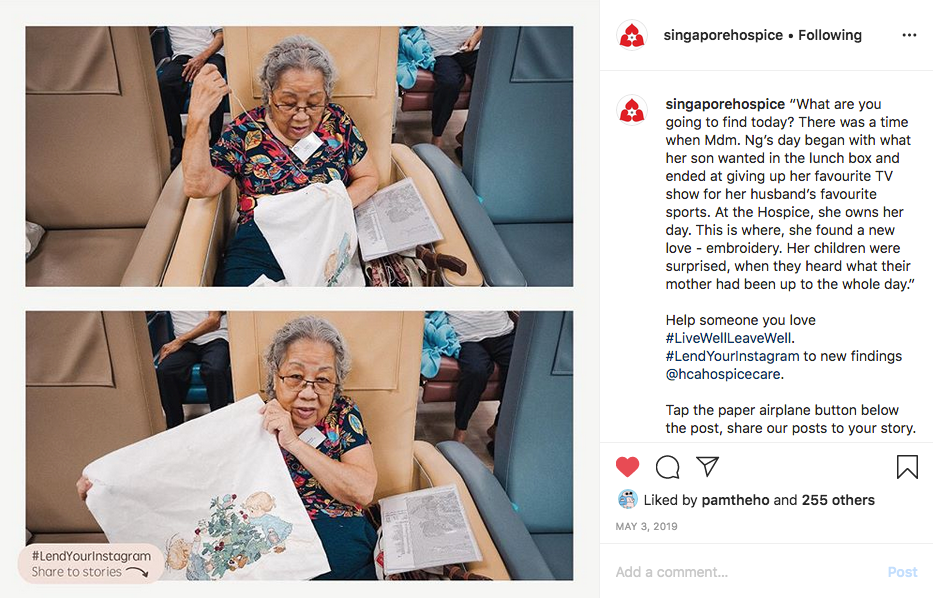Save post using bookmark icon
The image size is (933, 598).
[907, 467]
